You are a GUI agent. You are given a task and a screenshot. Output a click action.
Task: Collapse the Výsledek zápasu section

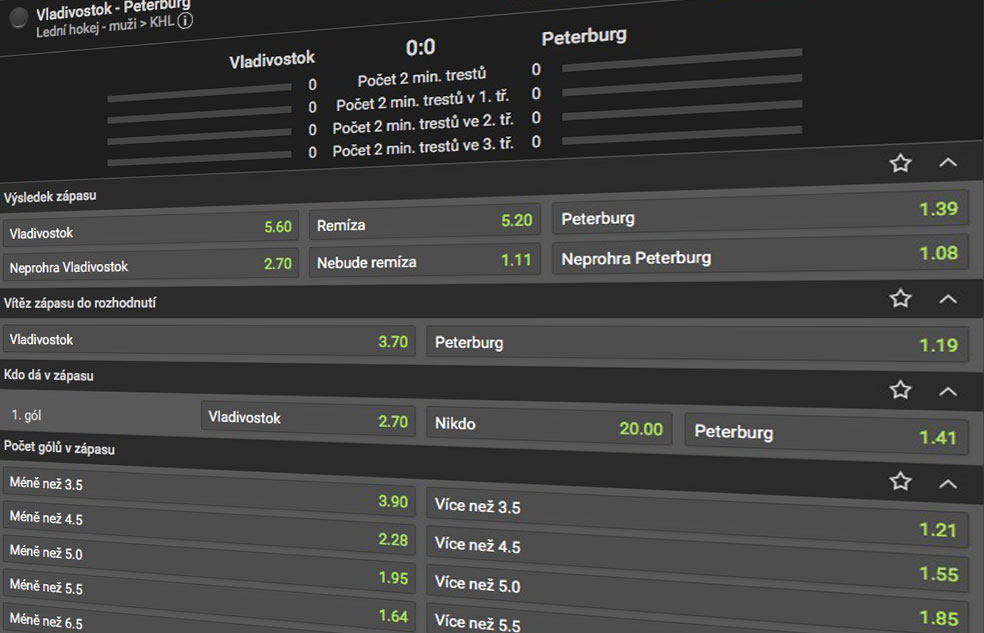click(948, 163)
